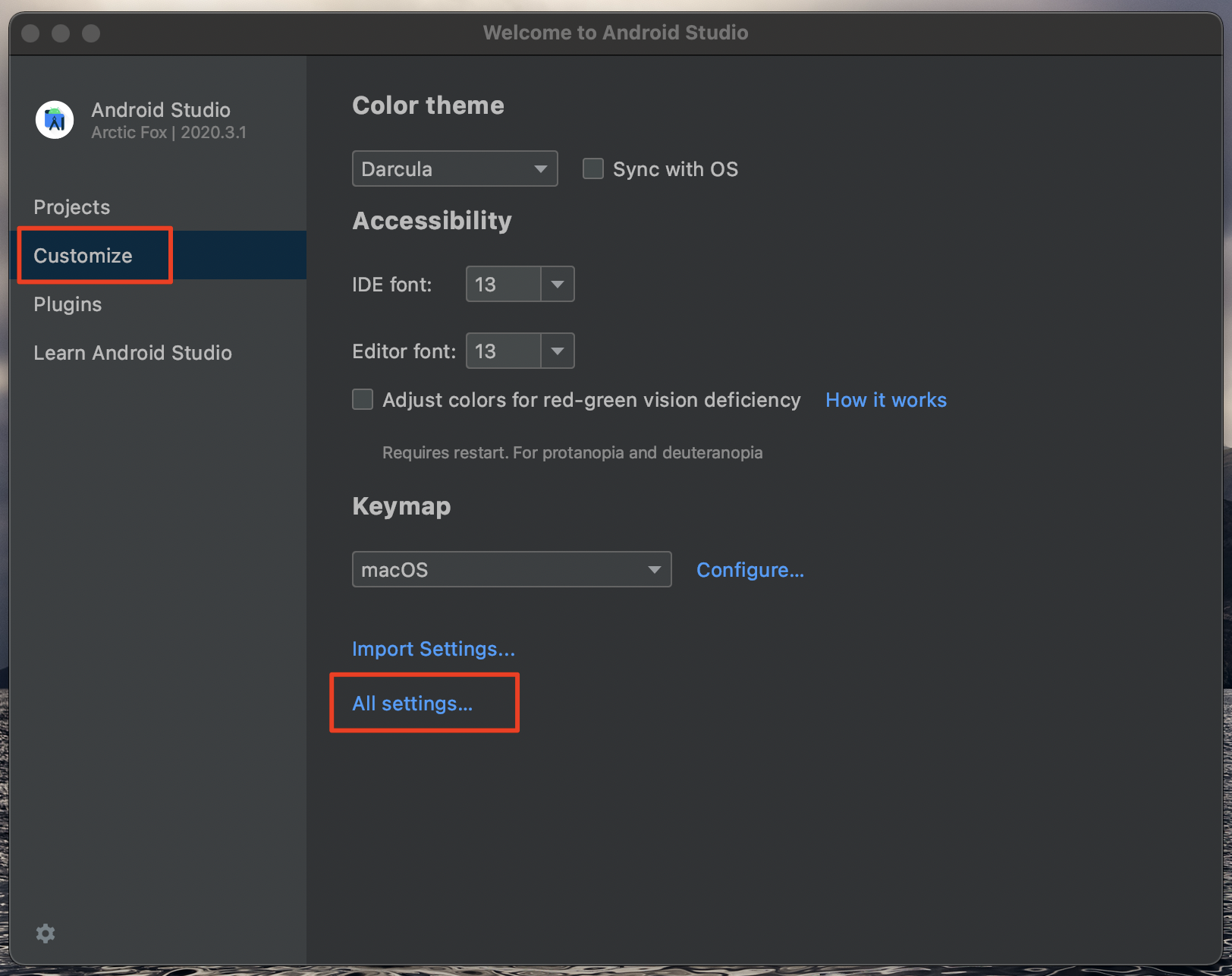Screen dimensions: 1232x976
Task: Click the Configure... keymap link
Action: pos(750,570)
